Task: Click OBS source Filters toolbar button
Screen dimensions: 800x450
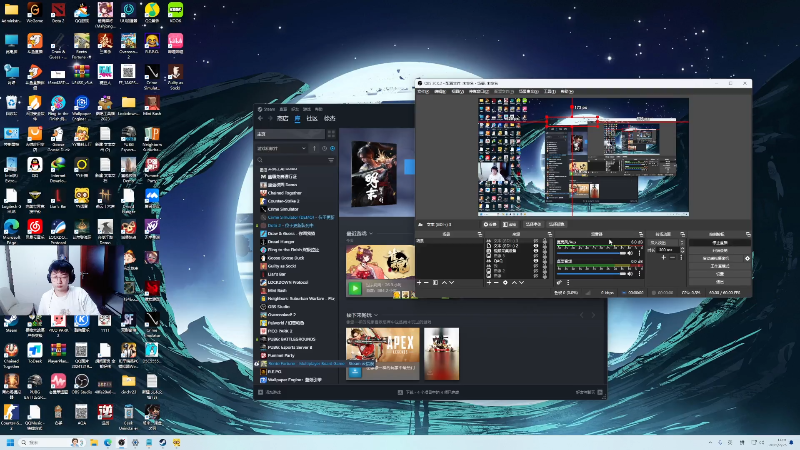Action: pyautogui.click(x=510, y=224)
